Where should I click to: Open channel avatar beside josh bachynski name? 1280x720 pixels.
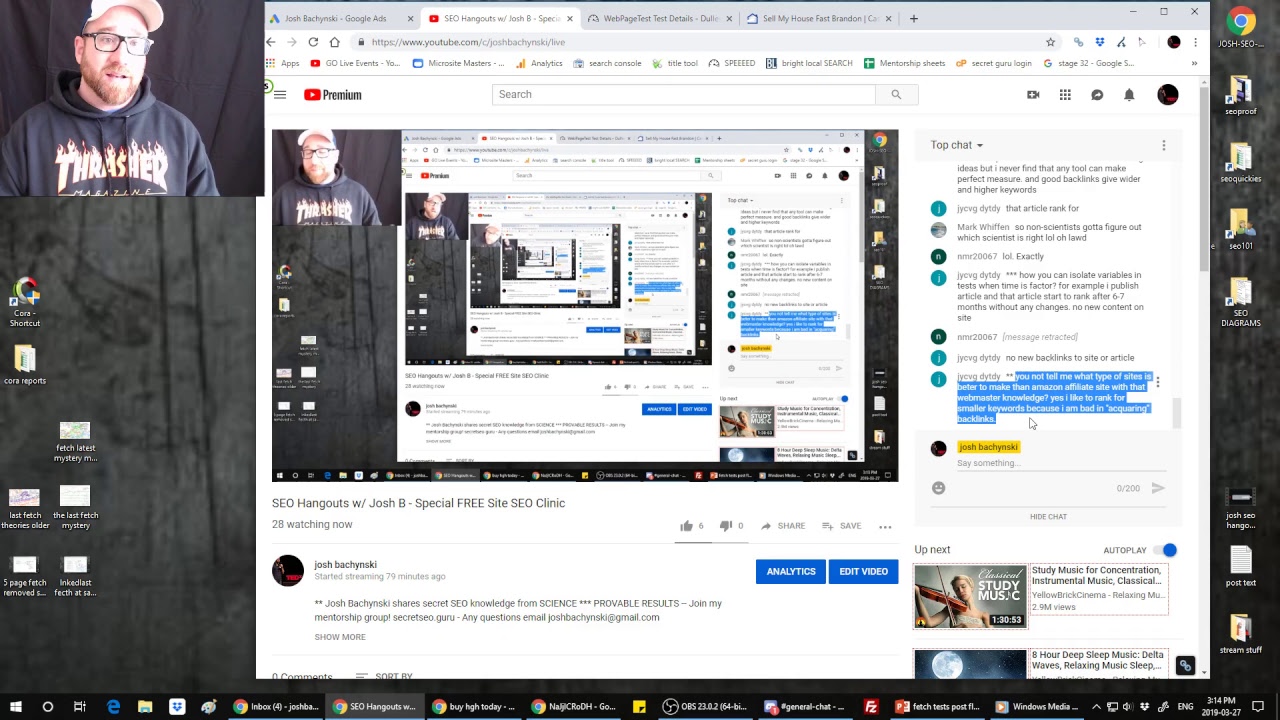point(288,571)
